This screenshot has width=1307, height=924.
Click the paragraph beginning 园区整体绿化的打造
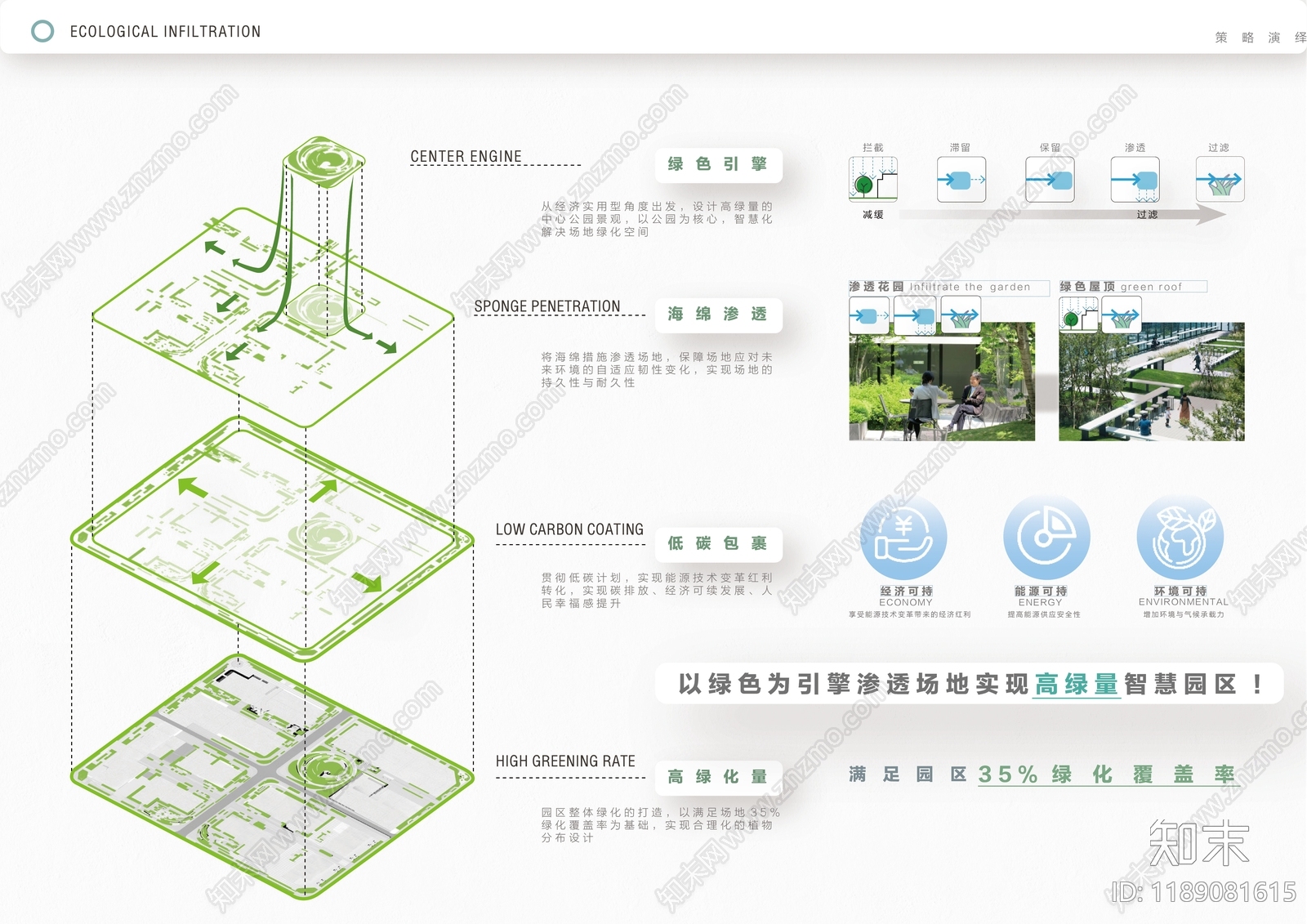click(x=660, y=825)
